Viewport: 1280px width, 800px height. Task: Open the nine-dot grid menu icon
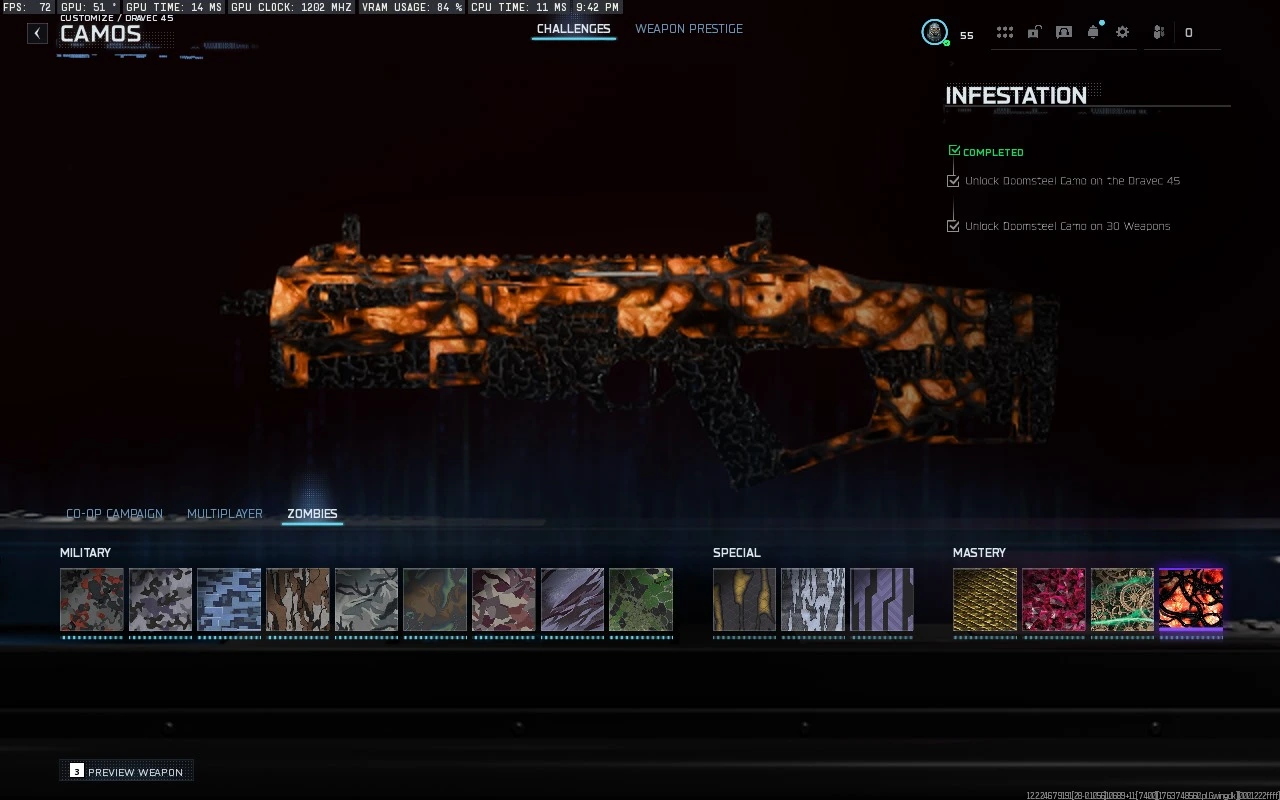(x=1004, y=32)
